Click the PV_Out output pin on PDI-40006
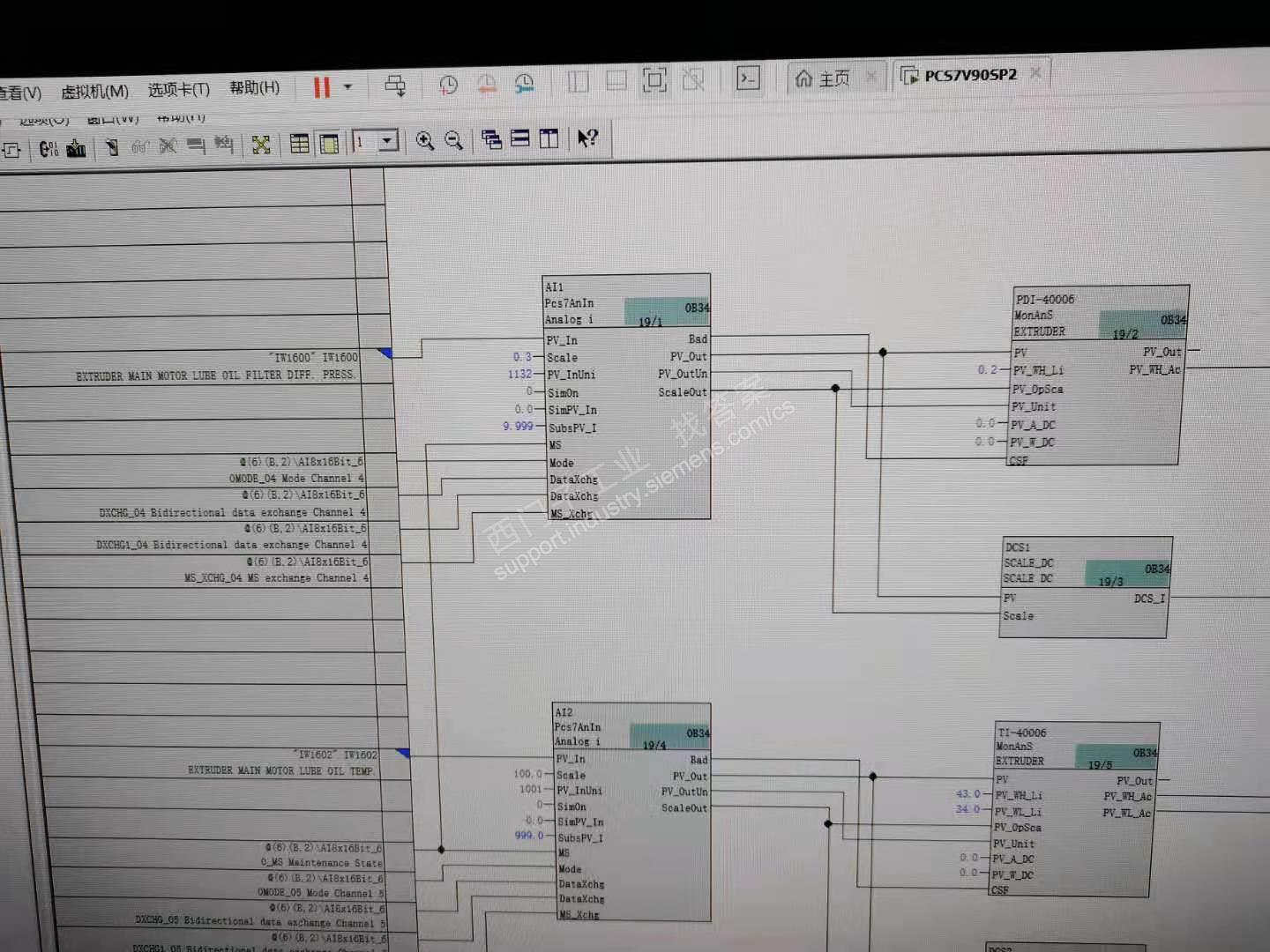This screenshot has height=952, width=1270. pos(1162,352)
